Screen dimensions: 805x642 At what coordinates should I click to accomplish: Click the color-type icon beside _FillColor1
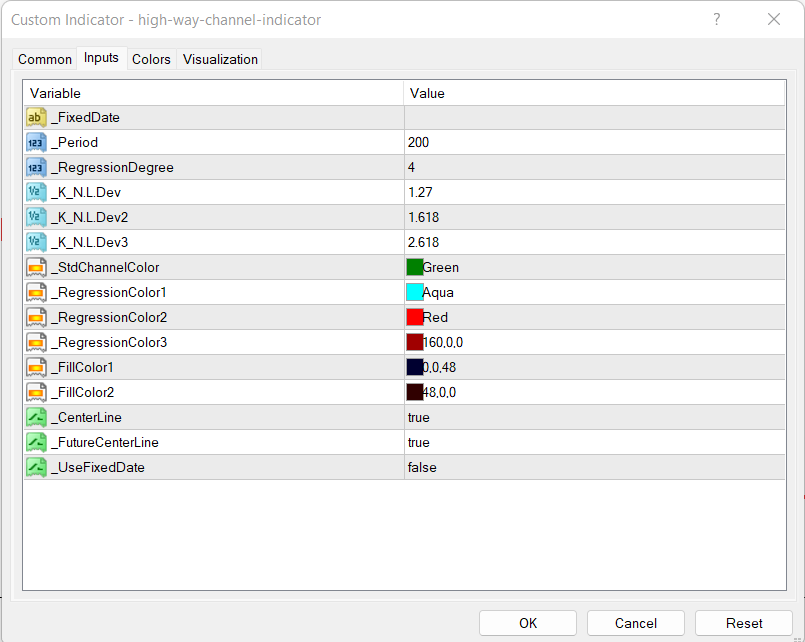[x=36, y=368]
